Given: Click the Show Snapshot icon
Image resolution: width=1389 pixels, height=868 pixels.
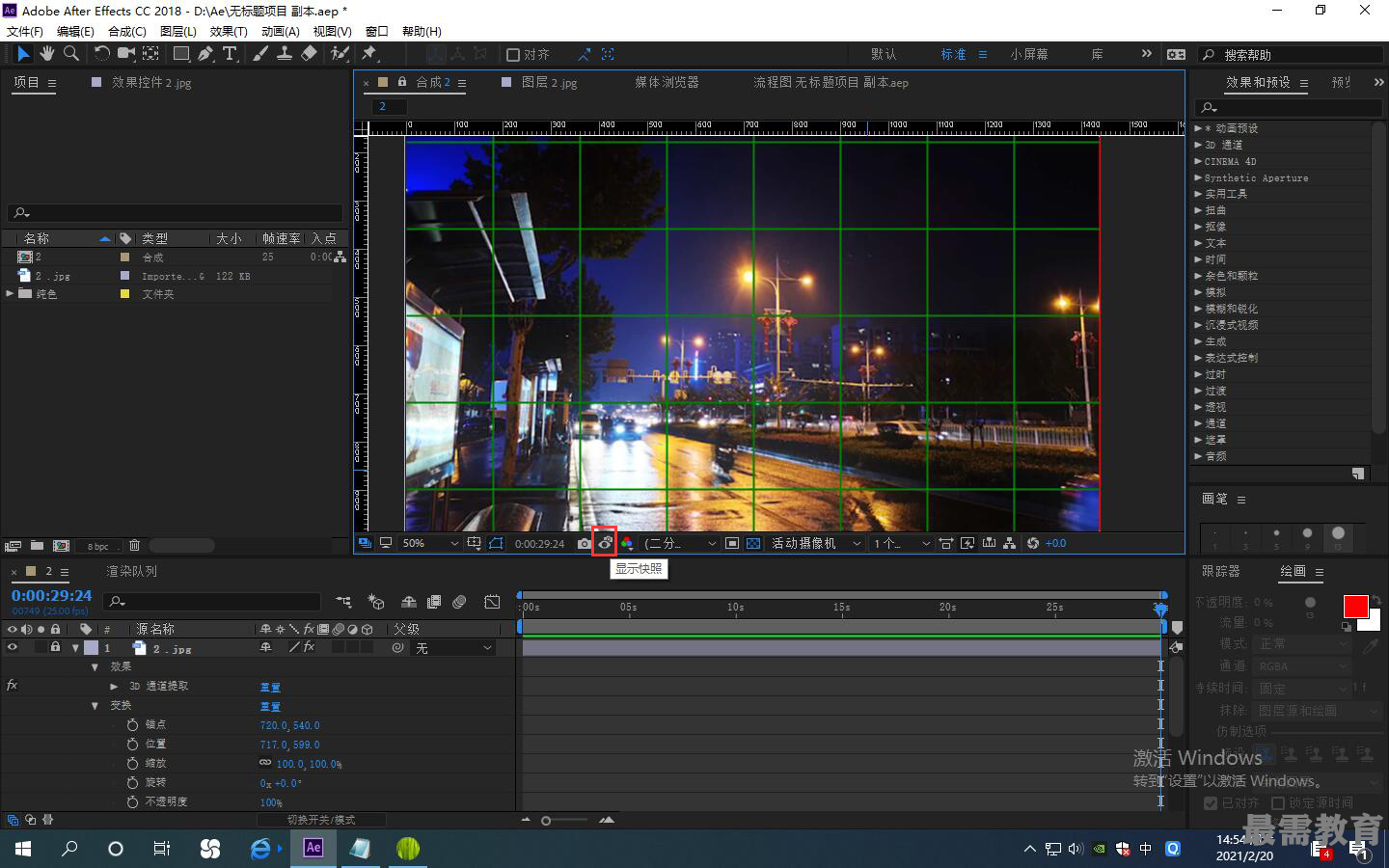Looking at the screenshot, I should pyautogui.click(x=605, y=543).
